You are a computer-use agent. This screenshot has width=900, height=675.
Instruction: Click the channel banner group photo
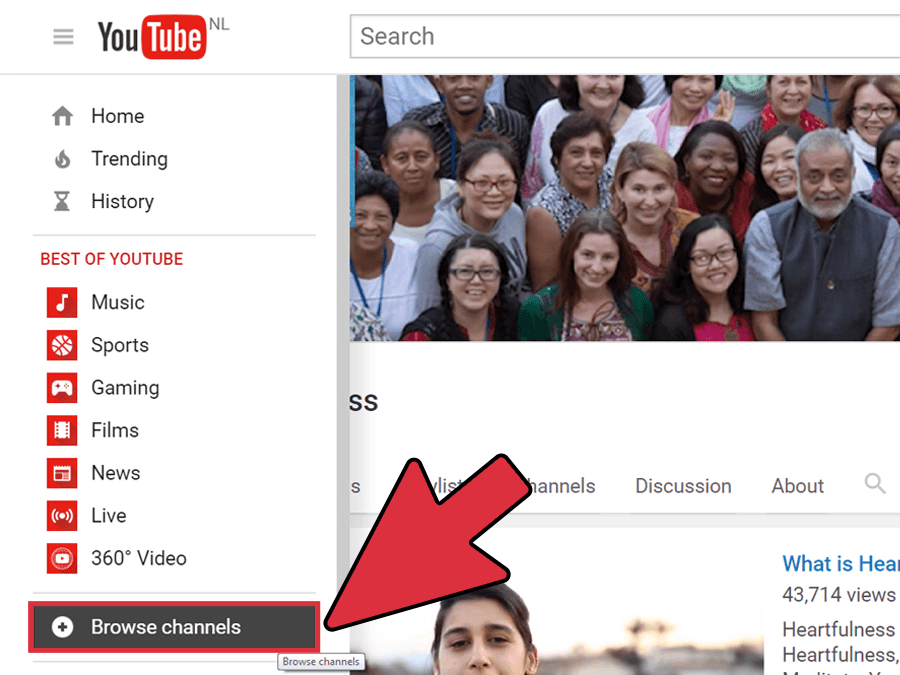pos(625,208)
